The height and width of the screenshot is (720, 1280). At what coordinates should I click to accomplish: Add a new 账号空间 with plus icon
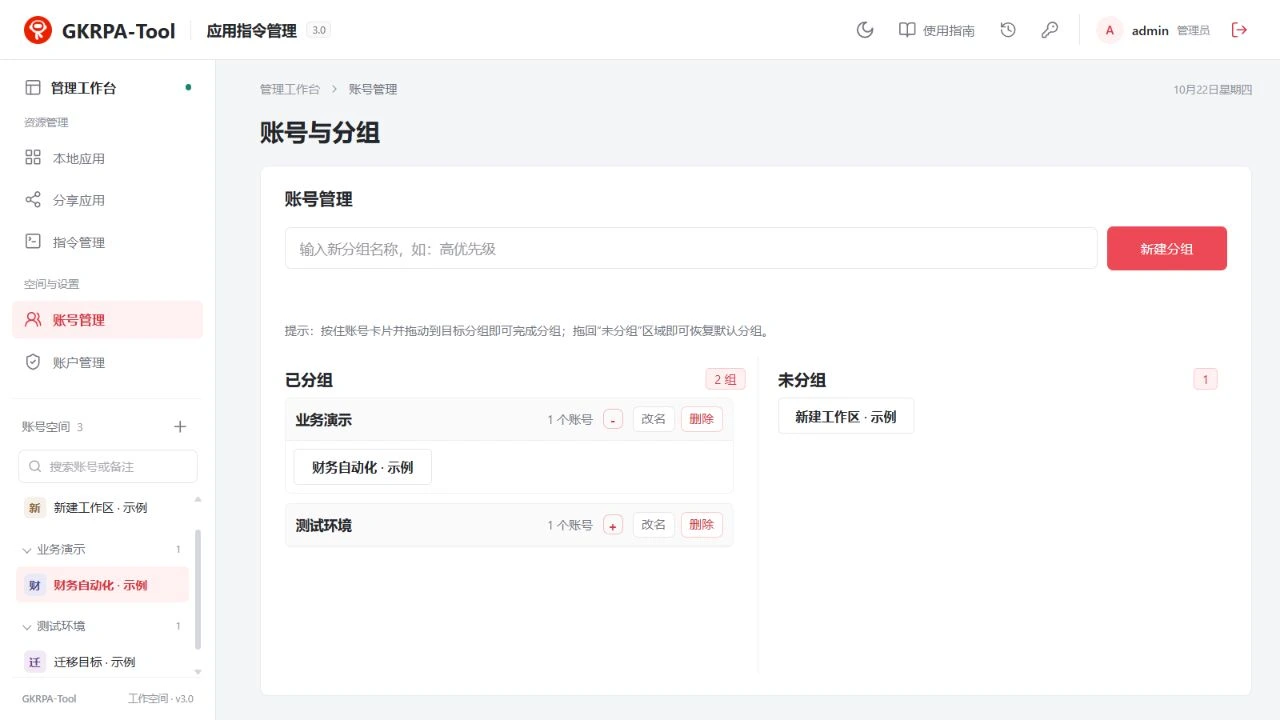180,427
